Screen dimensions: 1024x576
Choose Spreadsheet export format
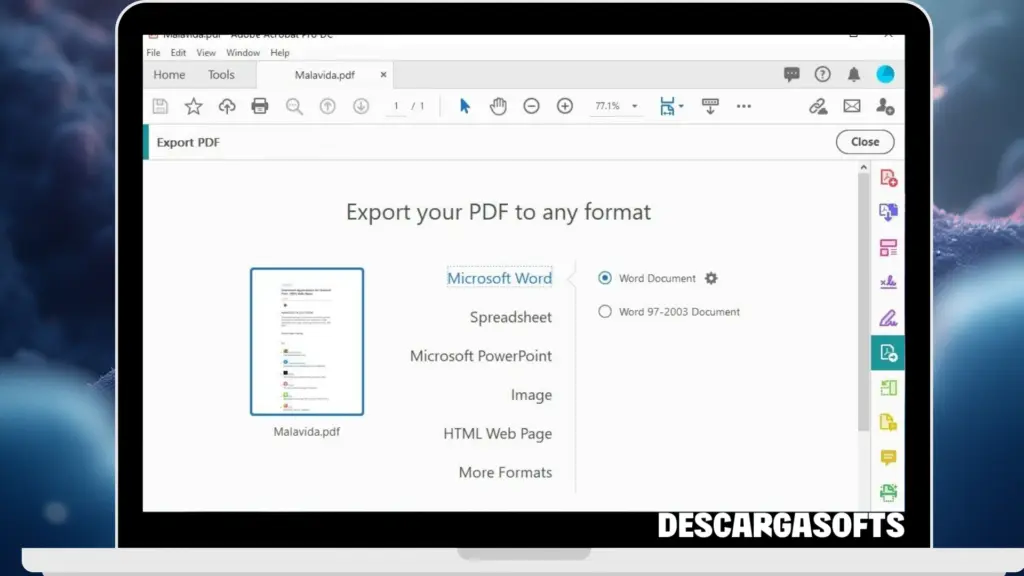click(510, 317)
